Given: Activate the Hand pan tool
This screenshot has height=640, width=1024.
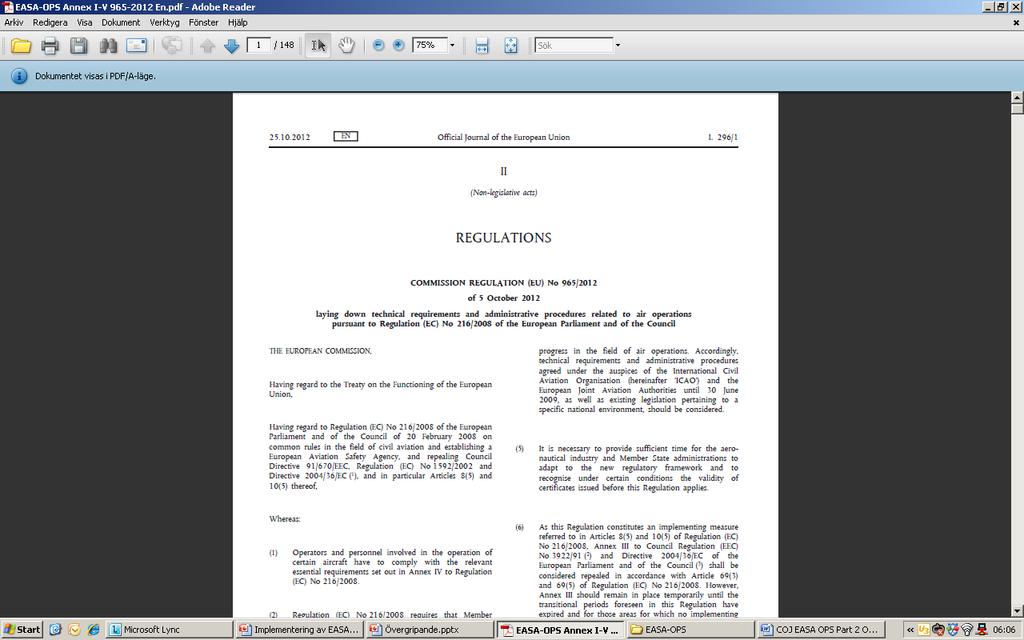Looking at the screenshot, I should pos(346,46).
